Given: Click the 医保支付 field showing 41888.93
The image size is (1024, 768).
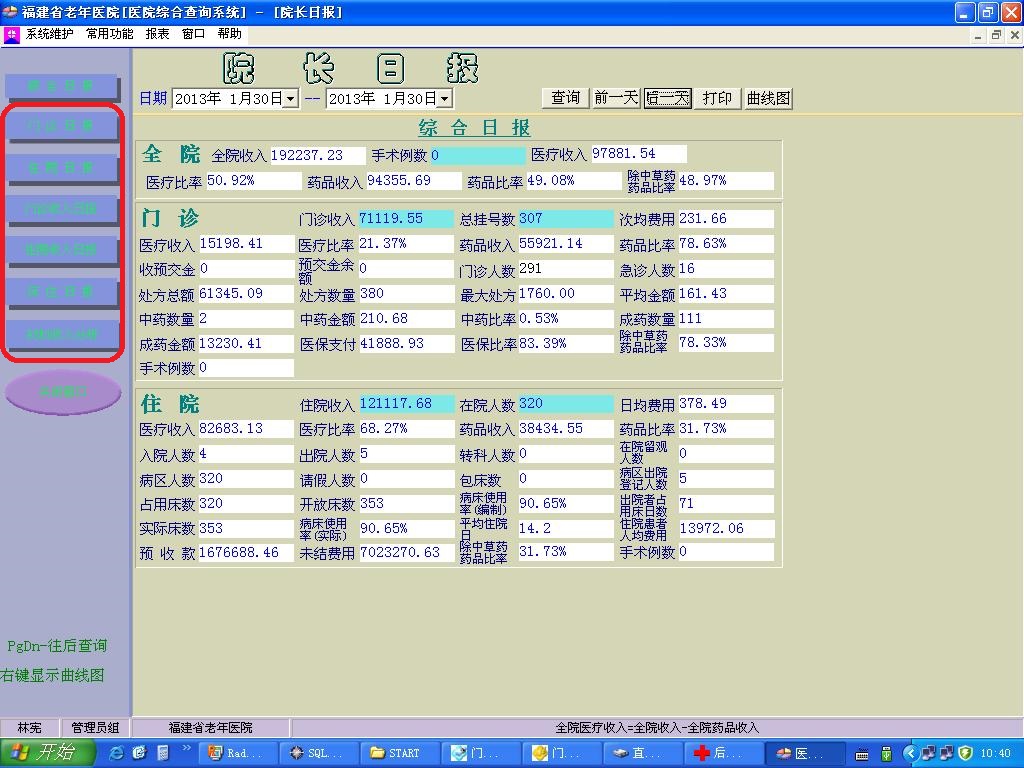Looking at the screenshot, I should click(x=406, y=344).
